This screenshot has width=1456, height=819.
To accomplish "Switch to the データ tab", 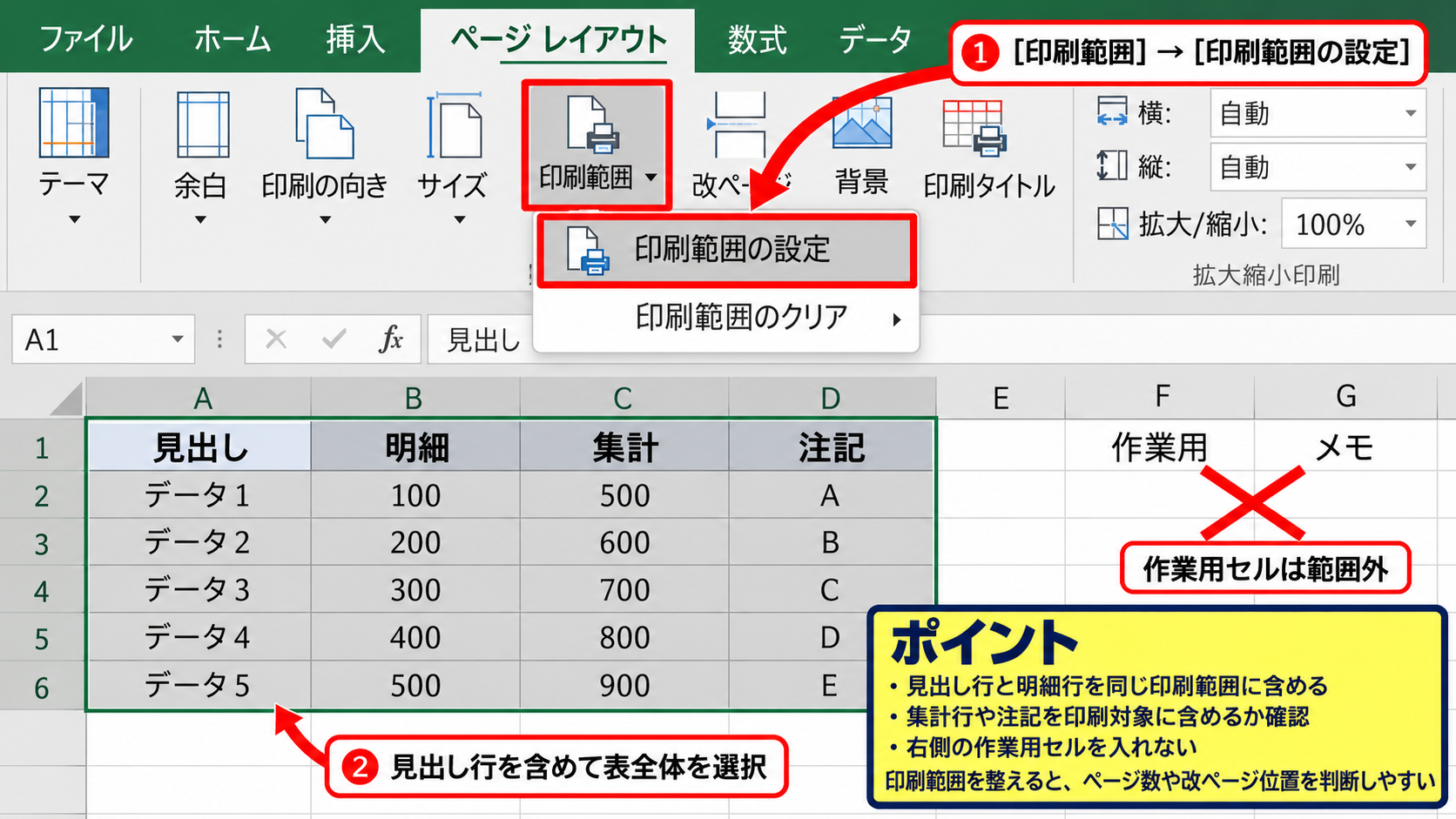I will click(875, 39).
